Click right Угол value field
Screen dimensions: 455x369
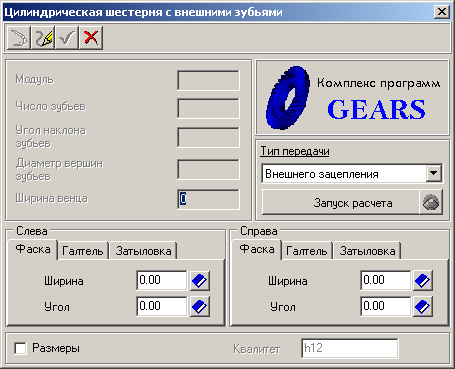[386, 306]
